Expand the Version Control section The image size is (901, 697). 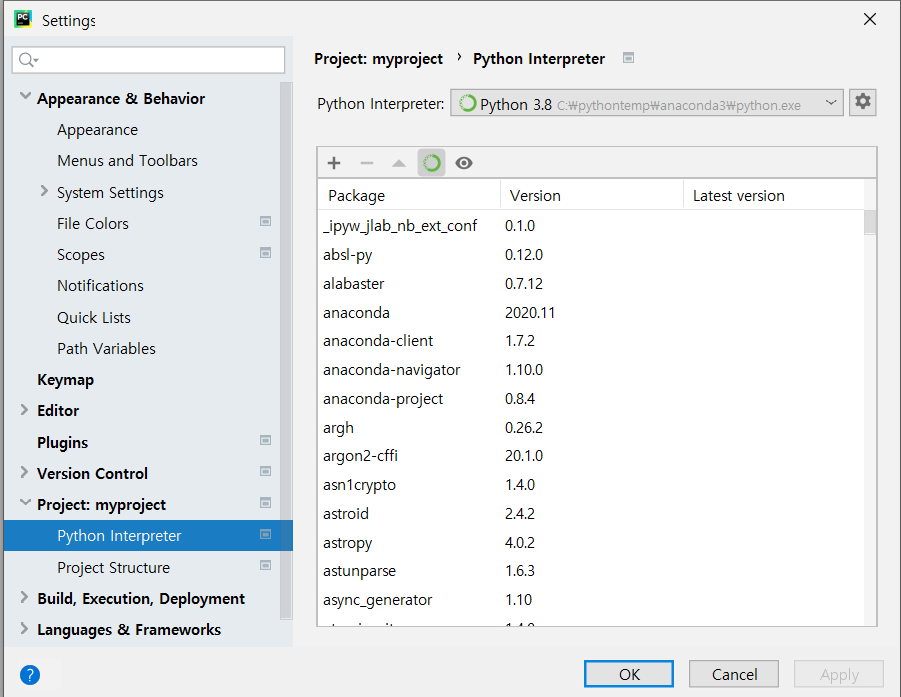pyautogui.click(x=24, y=472)
